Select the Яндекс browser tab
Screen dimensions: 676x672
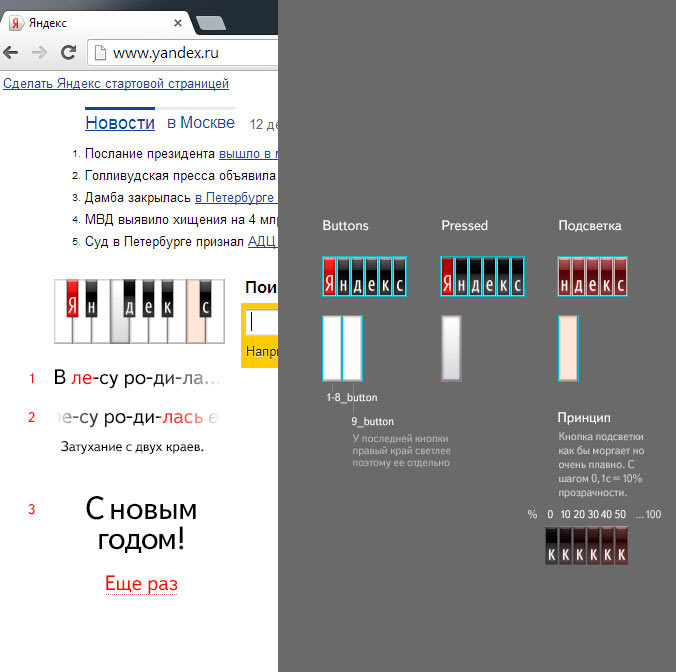pyautogui.click(x=97, y=23)
